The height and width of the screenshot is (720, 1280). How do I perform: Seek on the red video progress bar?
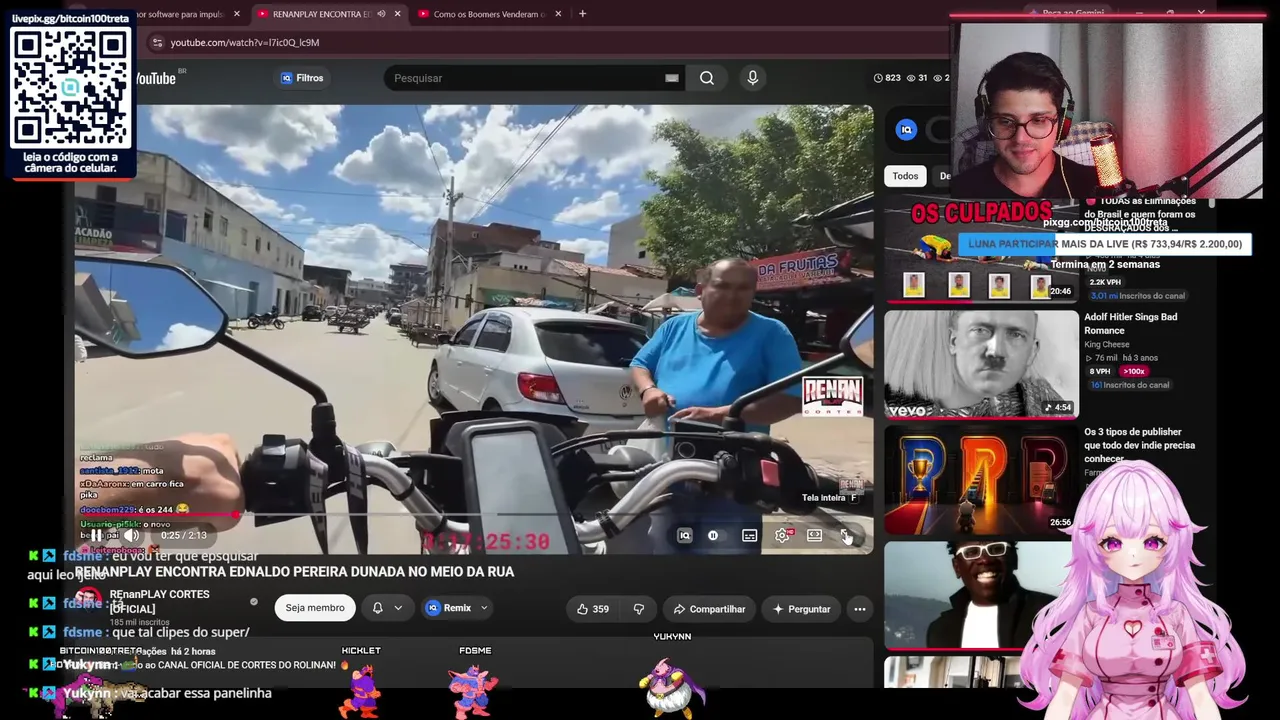(x=472, y=515)
